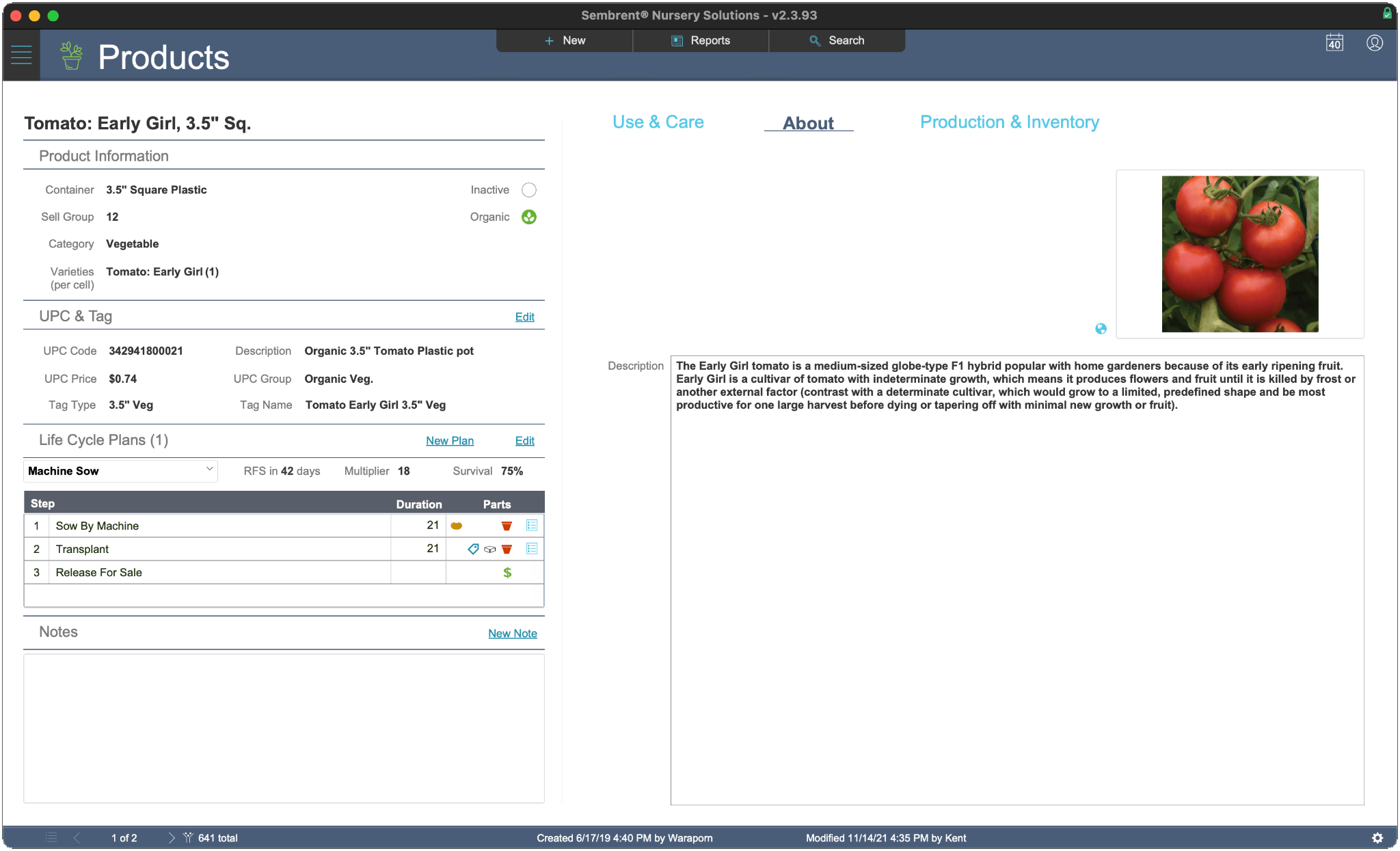Toggle the Organic indicator
This screenshot has width=1400, height=851.
529,217
